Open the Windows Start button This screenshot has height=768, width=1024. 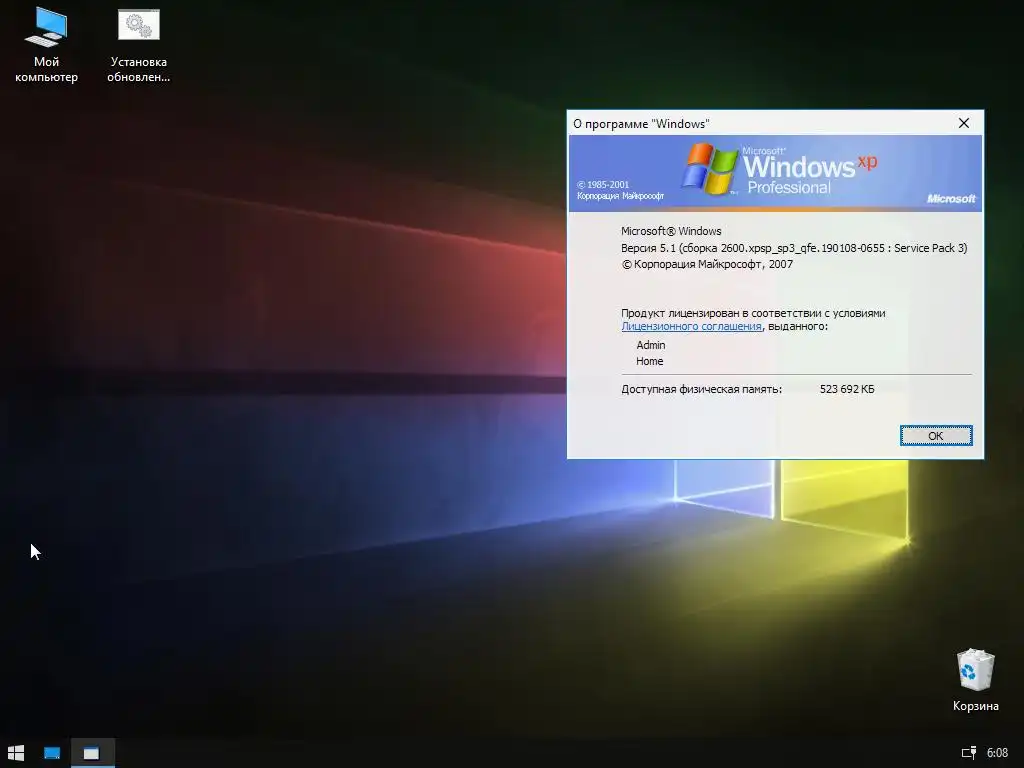click(x=16, y=753)
